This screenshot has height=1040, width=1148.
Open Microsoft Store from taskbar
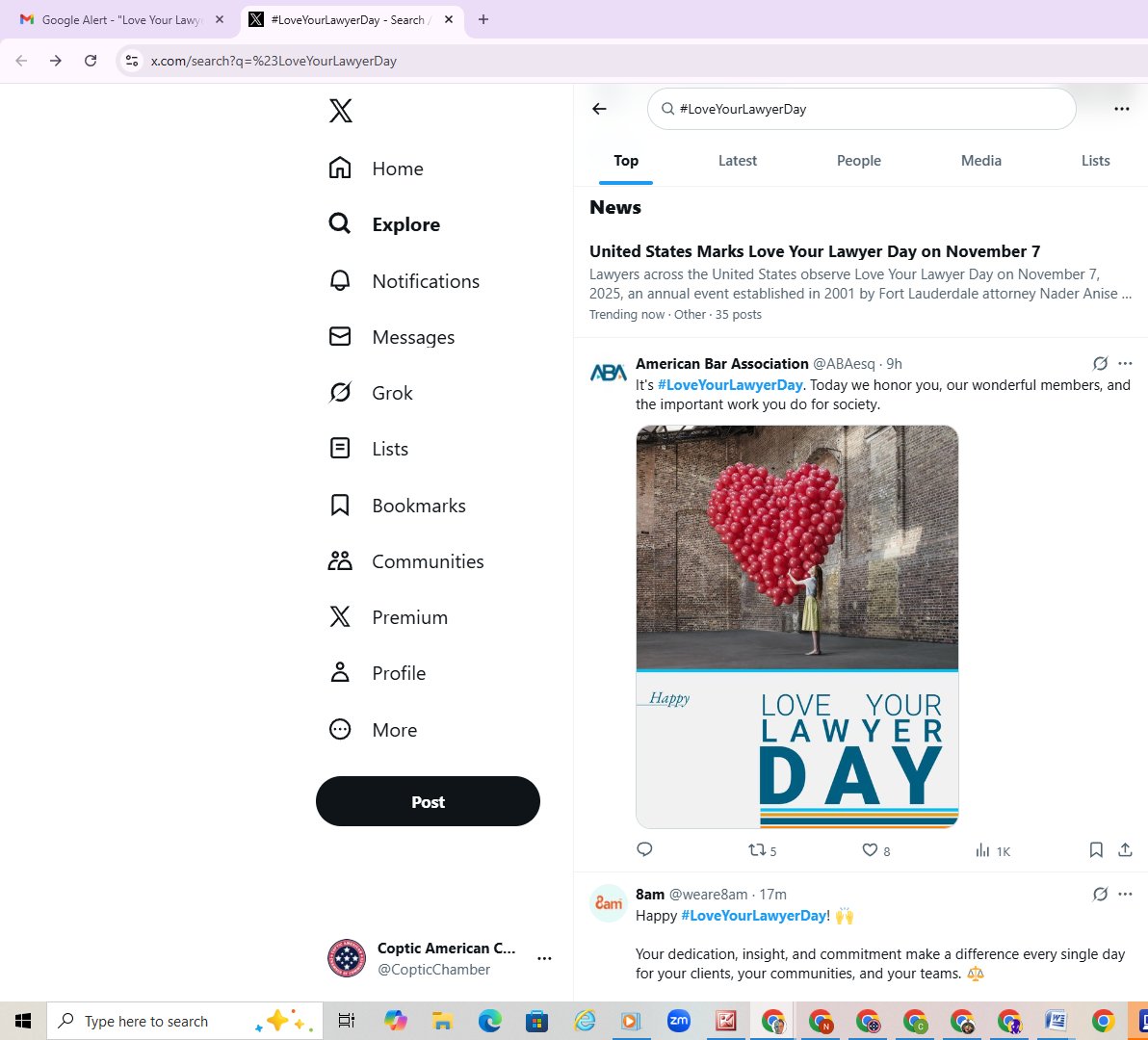(x=536, y=1020)
